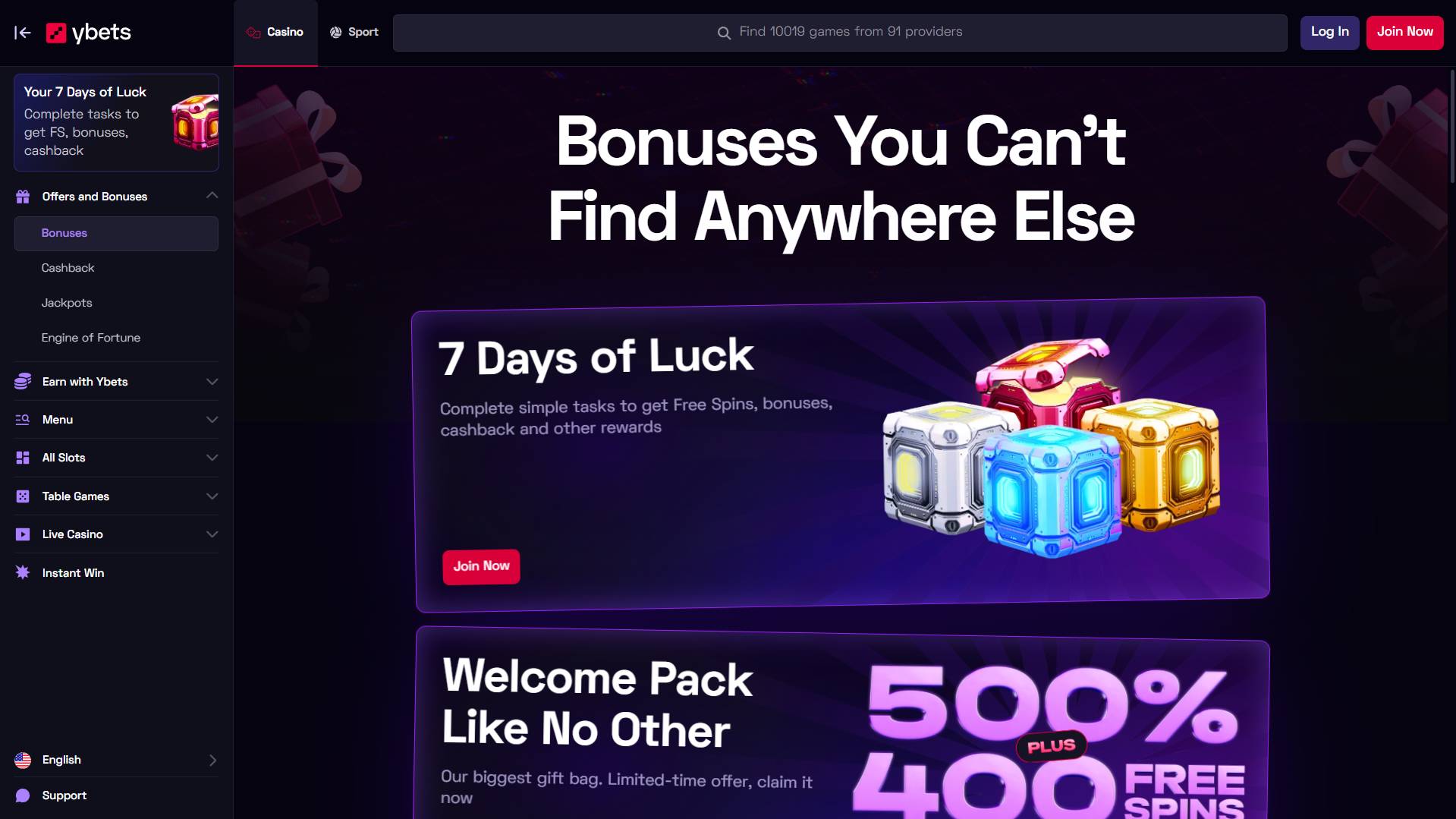Click the Earn with Ybets coins icon

point(23,381)
